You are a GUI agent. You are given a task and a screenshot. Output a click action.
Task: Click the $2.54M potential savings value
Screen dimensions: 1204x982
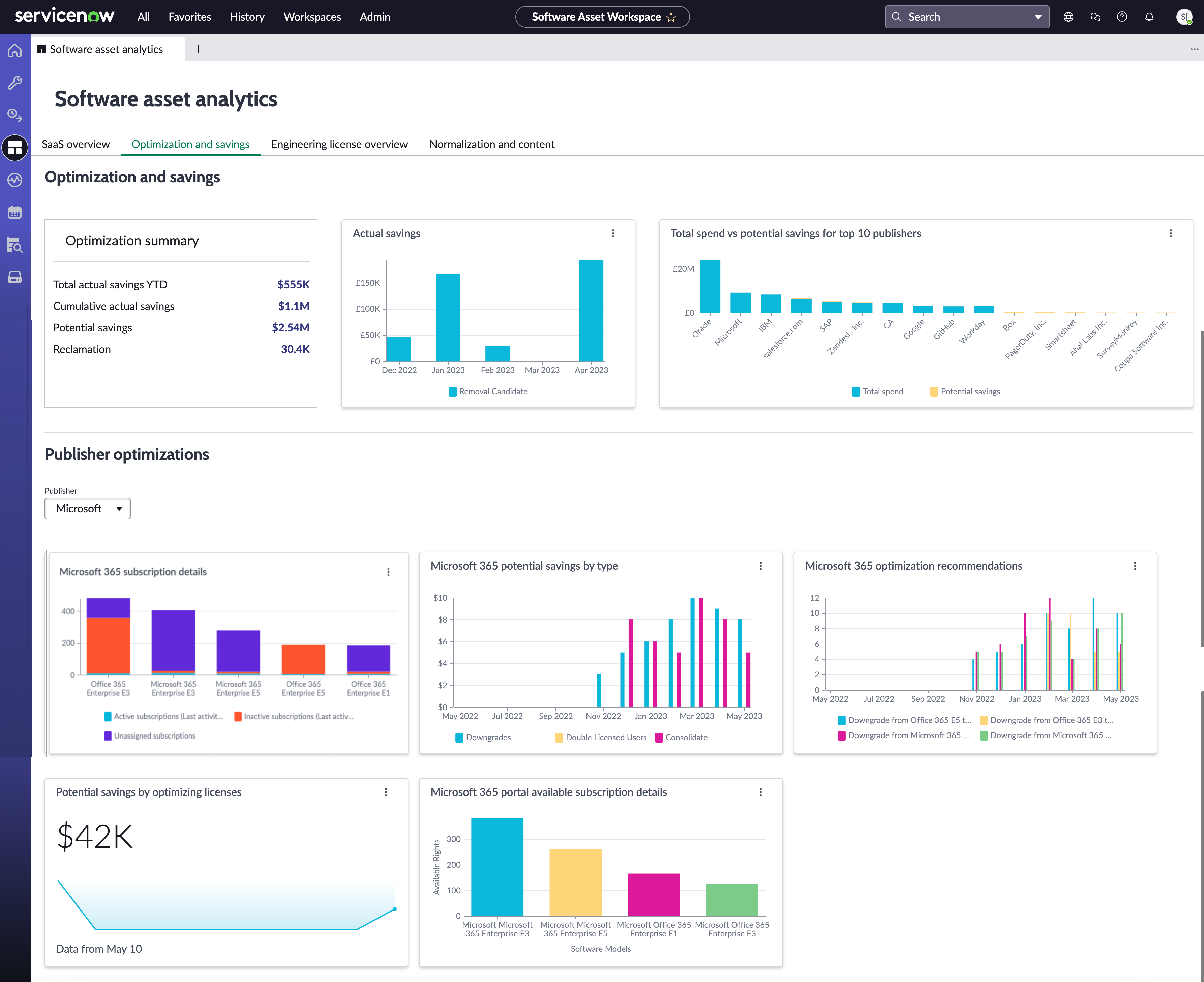coord(291,327)
